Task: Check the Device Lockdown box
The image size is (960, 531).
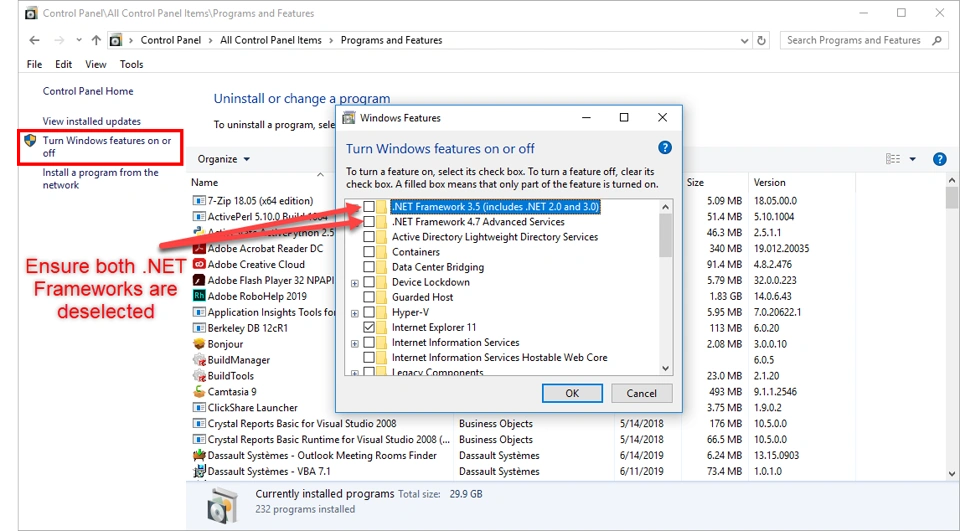Action: [x=369, y=282]
